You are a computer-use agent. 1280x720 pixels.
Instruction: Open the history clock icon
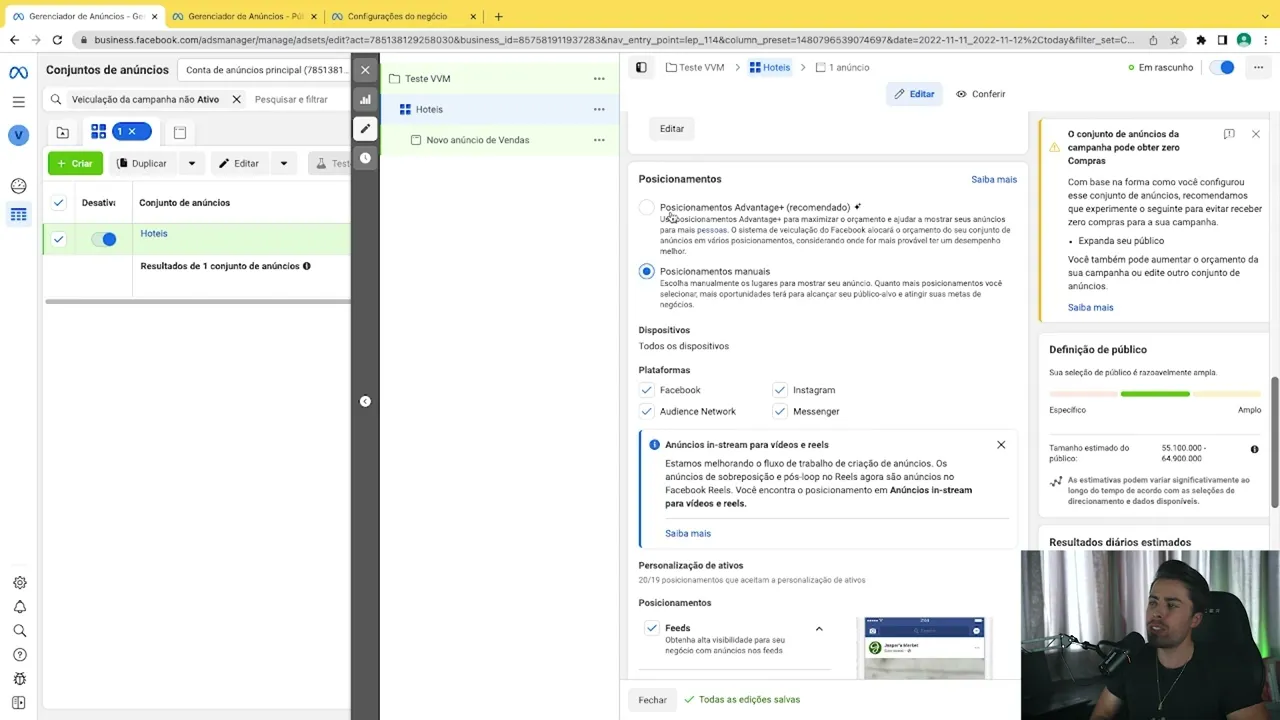point(365,158)
